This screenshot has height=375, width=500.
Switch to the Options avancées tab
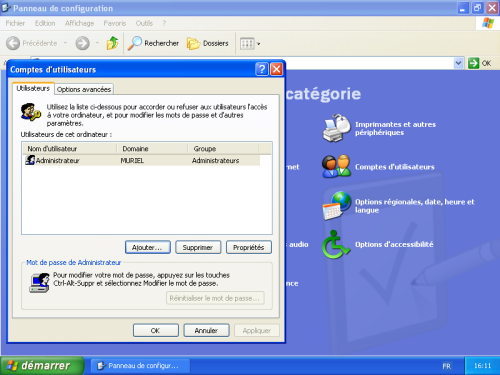pos(84,89)
